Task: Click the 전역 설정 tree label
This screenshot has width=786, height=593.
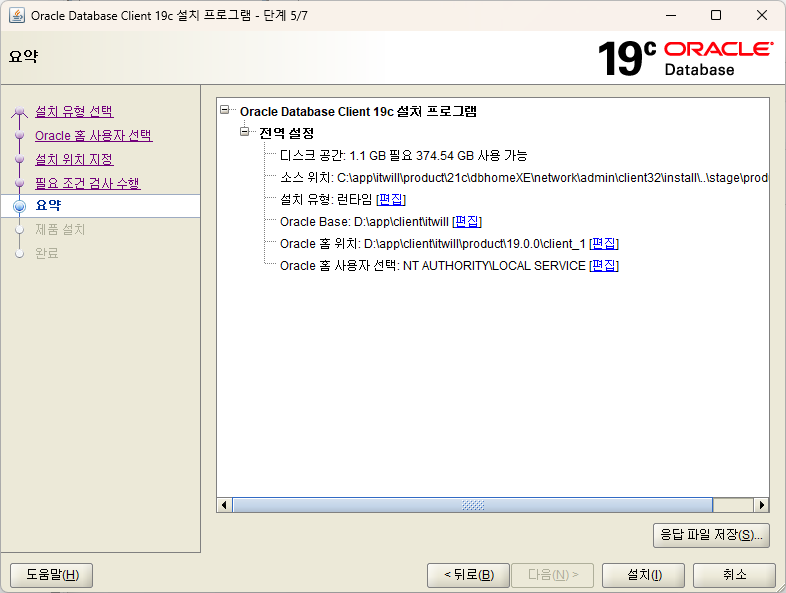Action: click(x=286, y=133)
